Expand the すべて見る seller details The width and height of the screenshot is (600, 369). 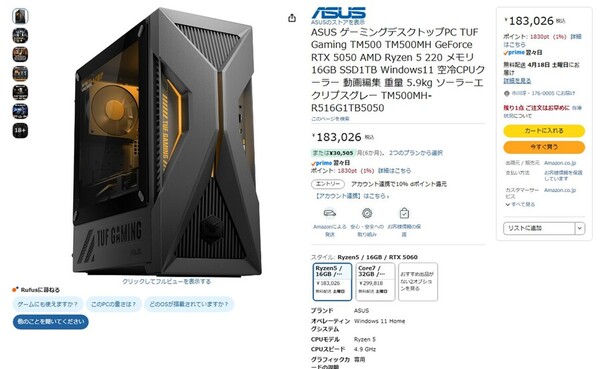point(520,204)
